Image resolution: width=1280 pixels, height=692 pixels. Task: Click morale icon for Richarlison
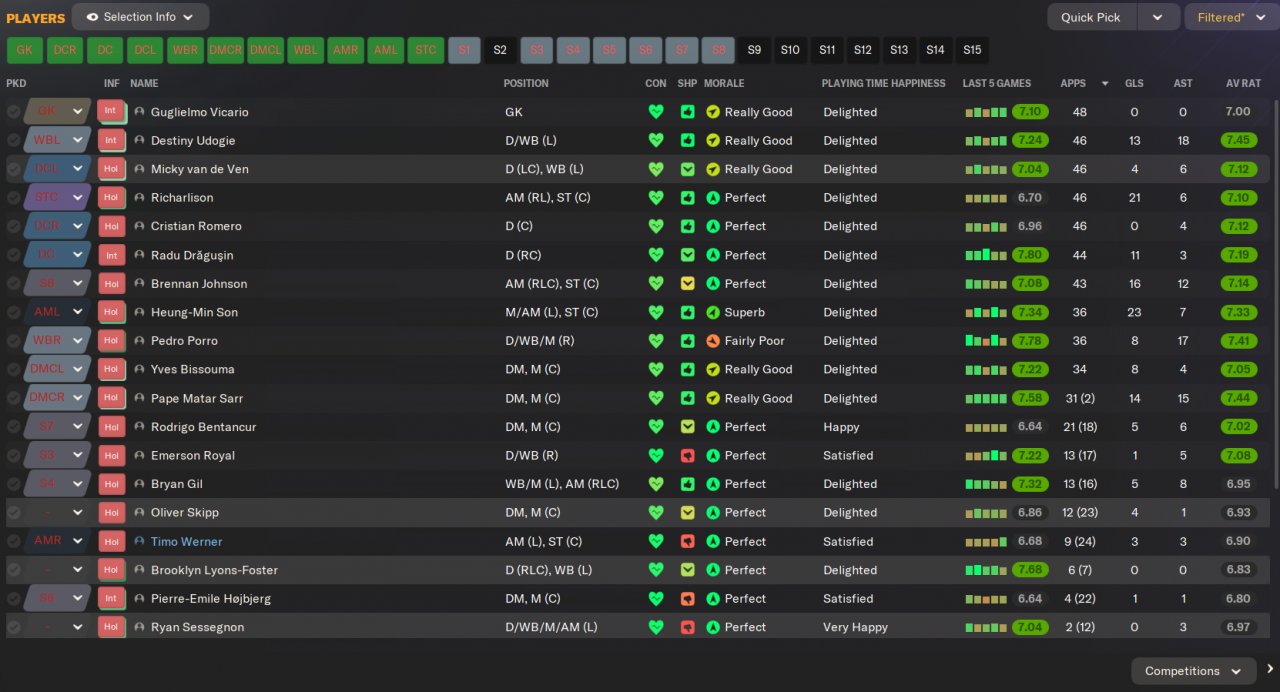713,198
